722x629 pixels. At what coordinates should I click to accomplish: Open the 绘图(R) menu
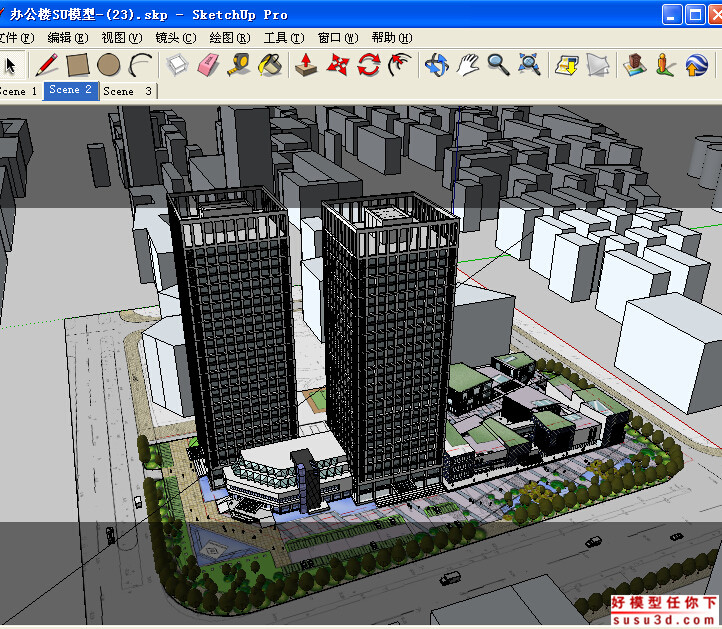tap(230, 38)
